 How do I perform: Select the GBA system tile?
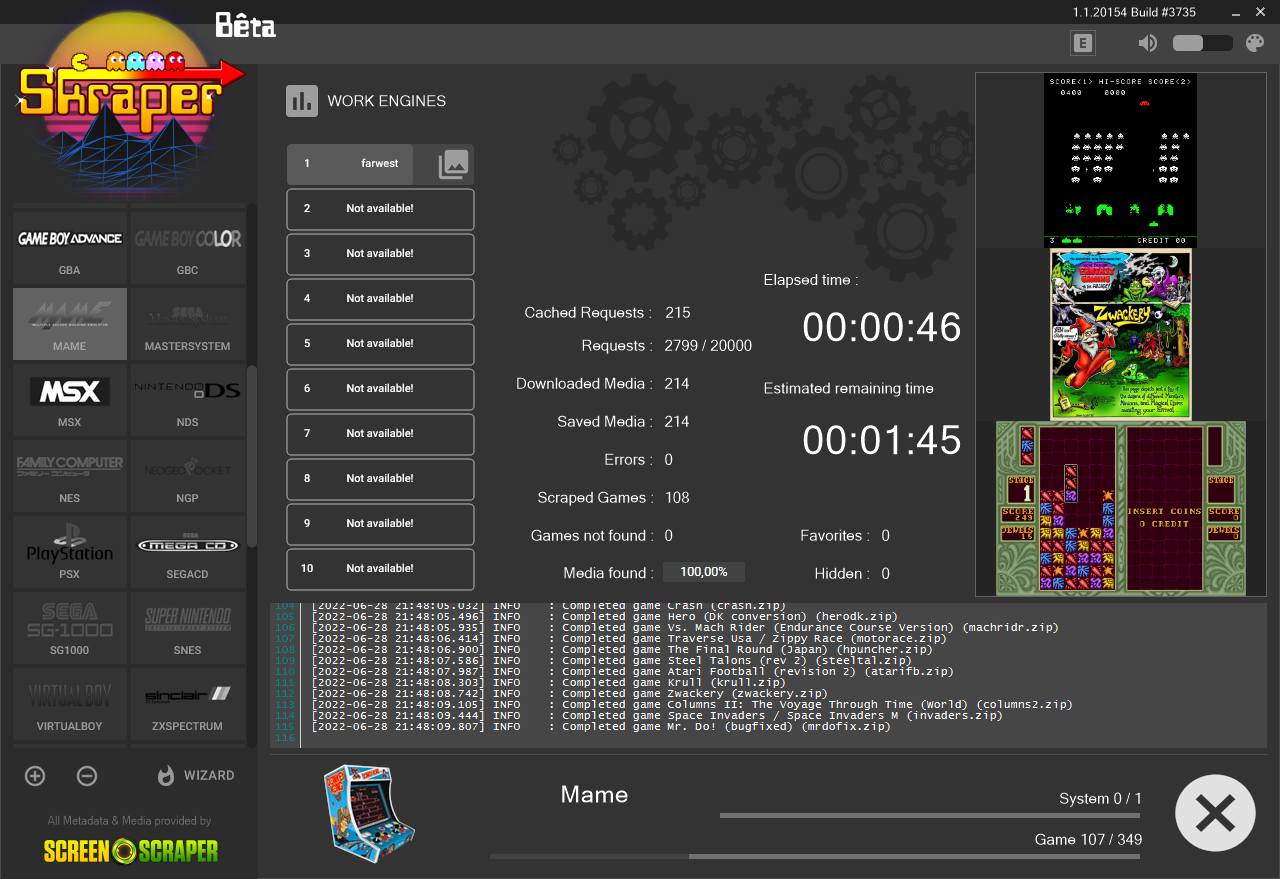click(70, 247)
